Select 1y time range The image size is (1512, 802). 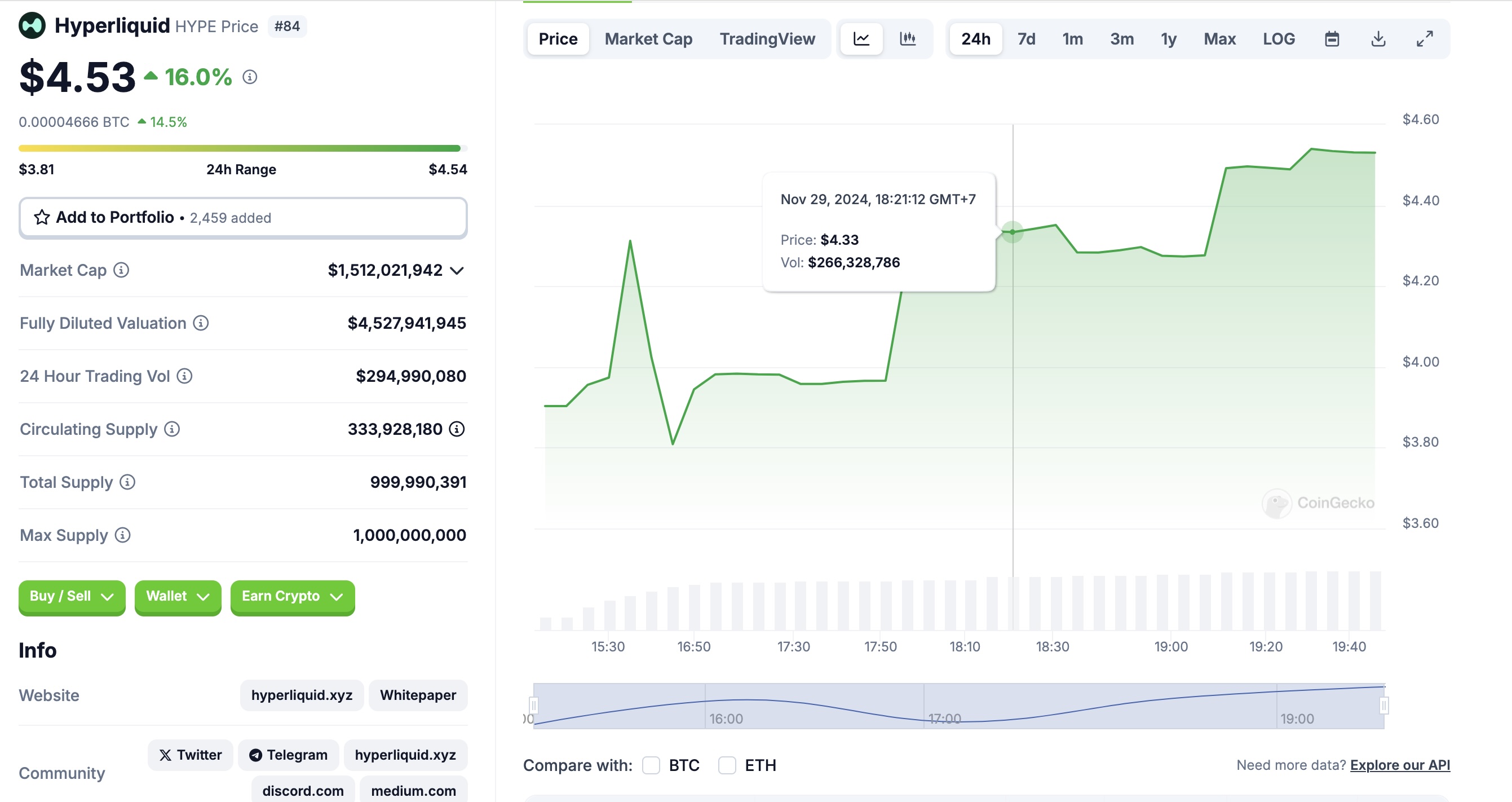1169,39
